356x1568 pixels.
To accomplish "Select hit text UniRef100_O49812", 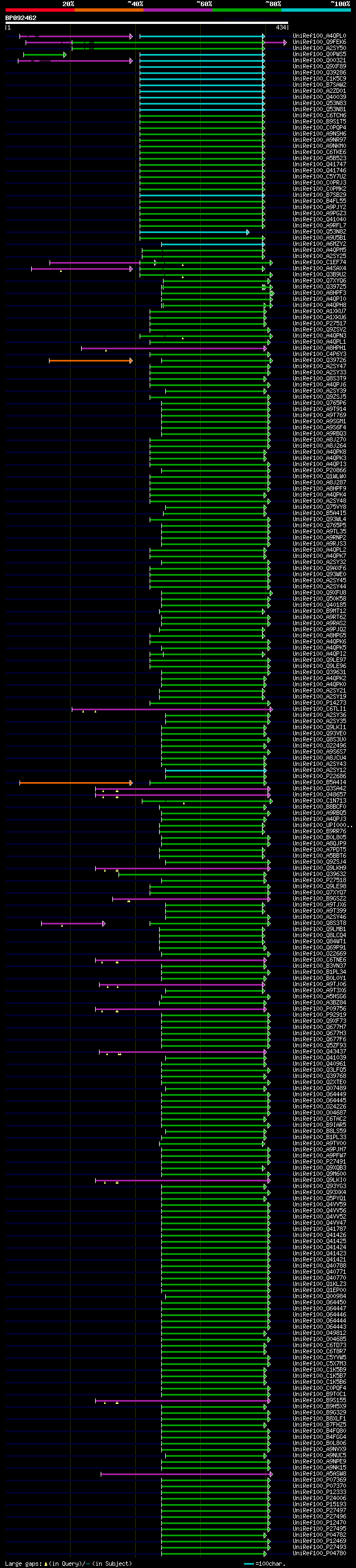I will click(x=319, y=1334).
